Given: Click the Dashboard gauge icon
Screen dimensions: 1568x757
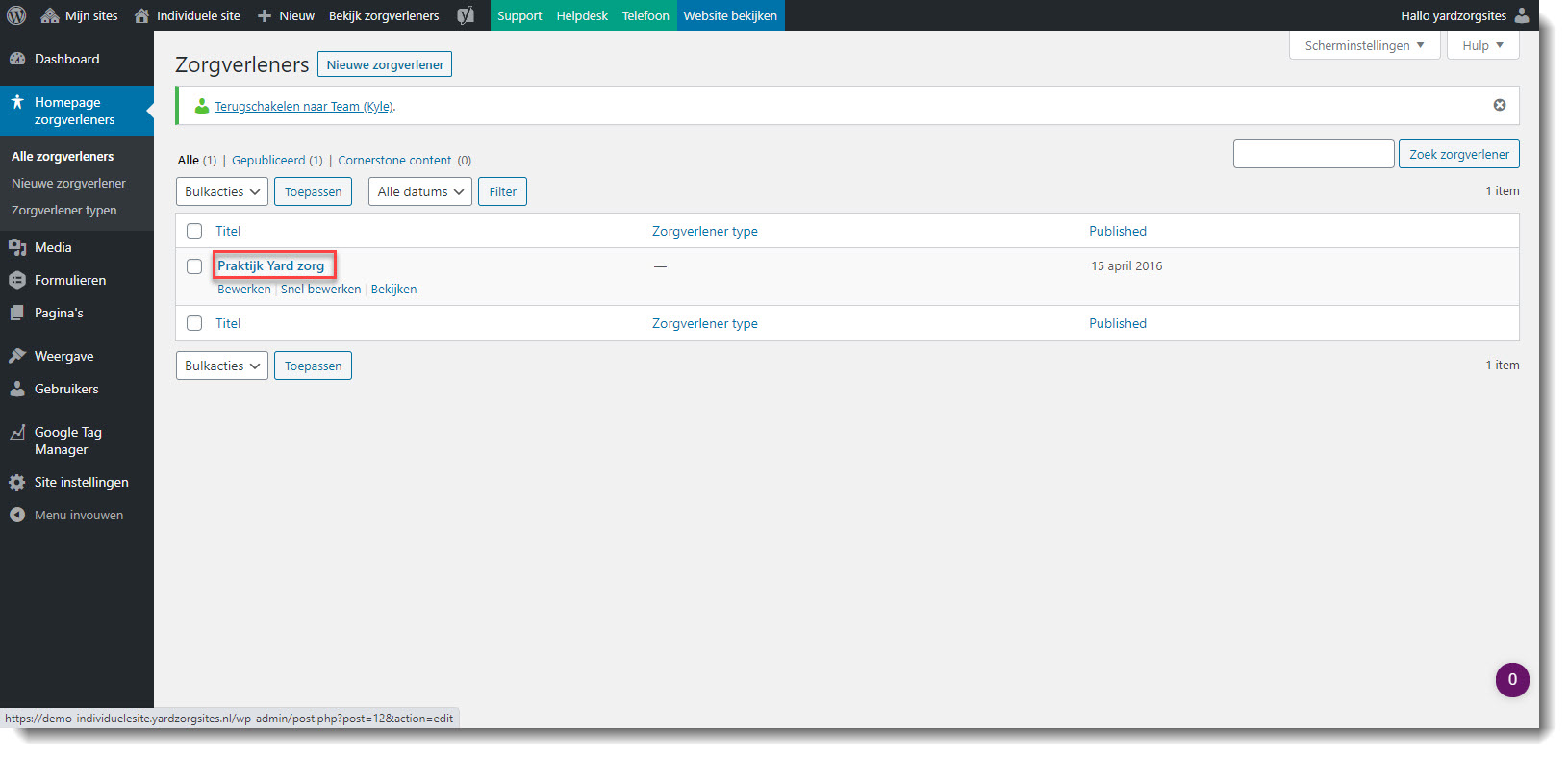Looking at the screenshot, I should 17,59.
